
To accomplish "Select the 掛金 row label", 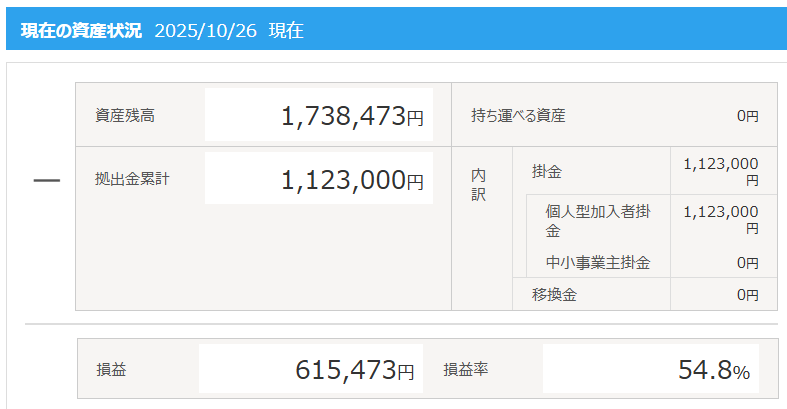I will pos(547,172).
